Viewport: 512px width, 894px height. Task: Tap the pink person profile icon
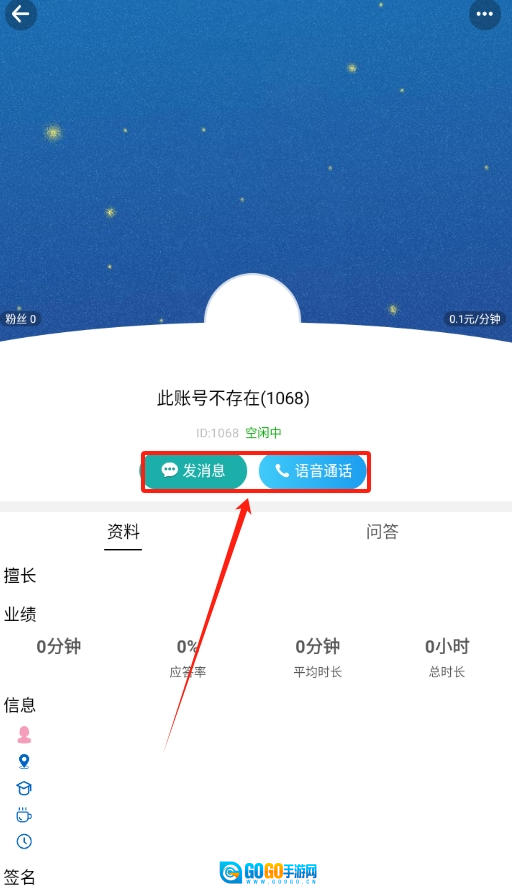tap(24, 734)
